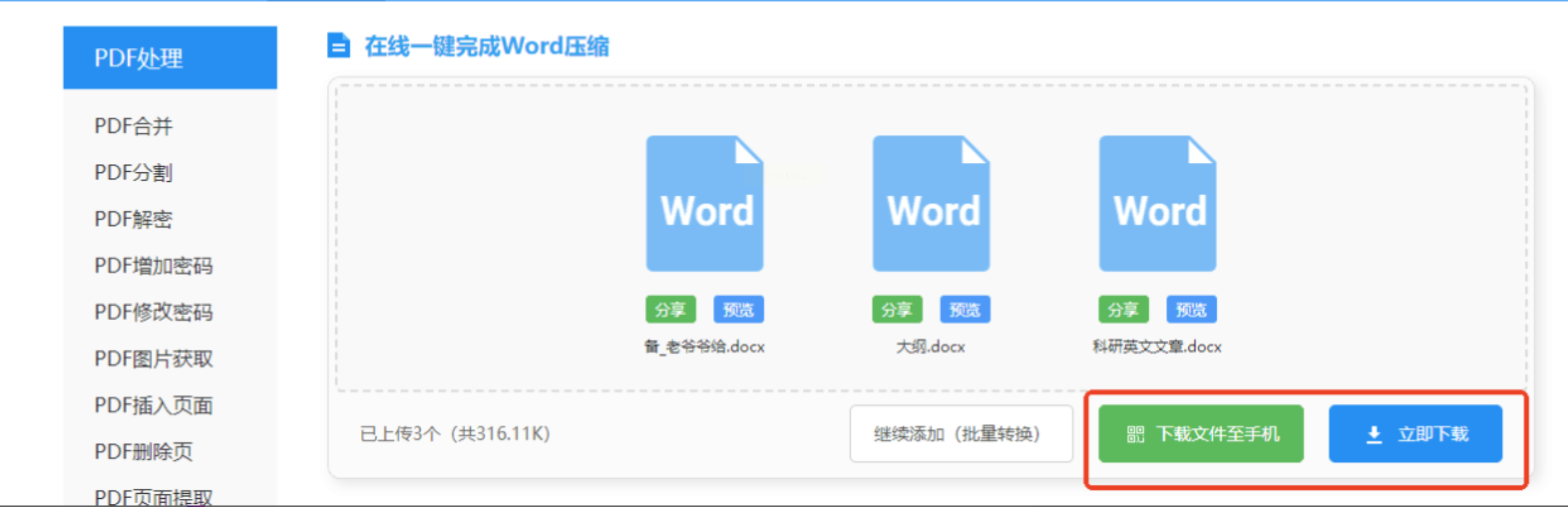This screenshot has height=507, width=1568.
Task: Open PDF删除页 in the sidebar
Action: pyautogui.click(x=143, y=452)
